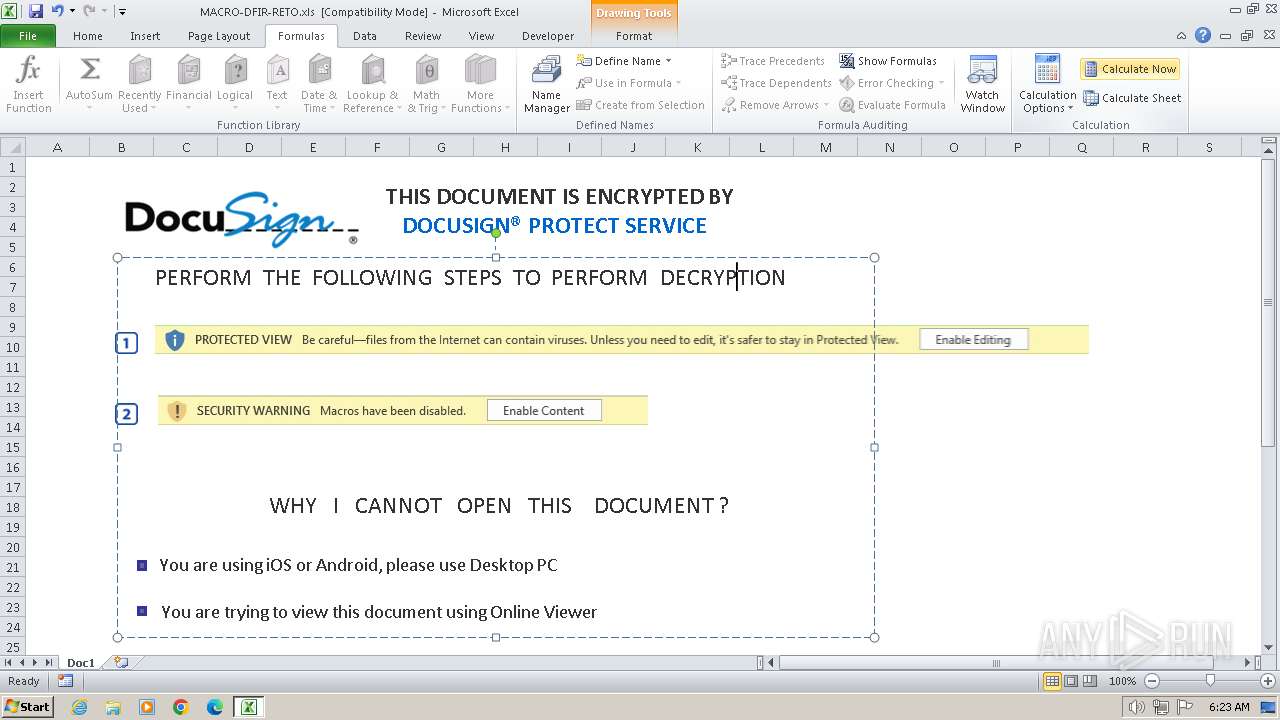
Task: Click Enable Editing in the document image
Action: point(973,340)
